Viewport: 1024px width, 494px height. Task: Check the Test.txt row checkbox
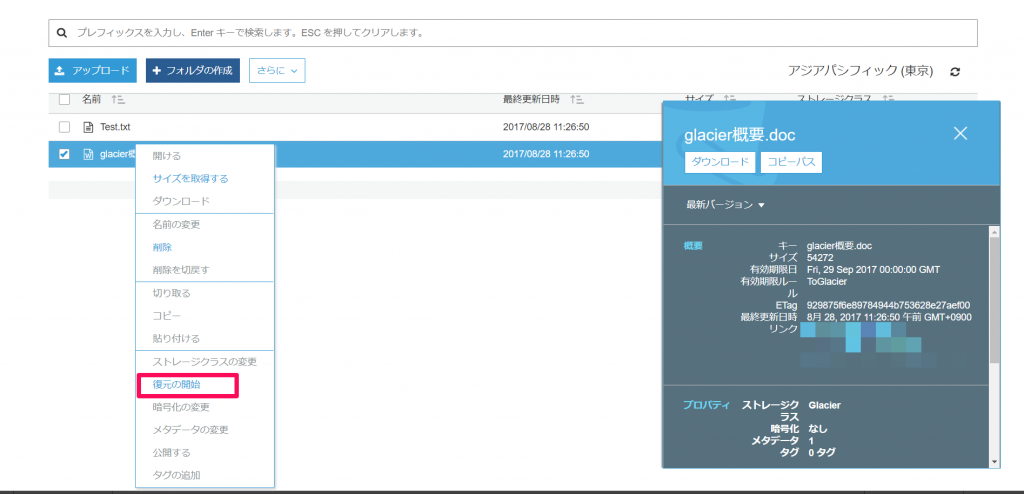(64, 127)
